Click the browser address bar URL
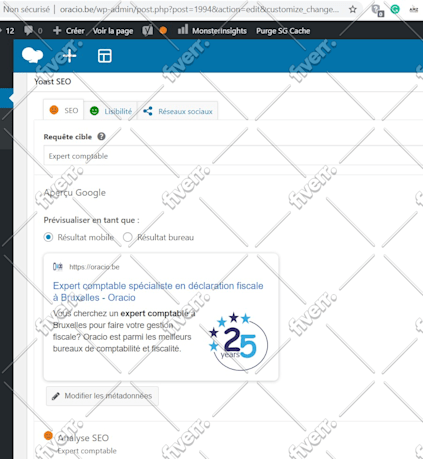423x459 pixels. [x=199, y=9]
